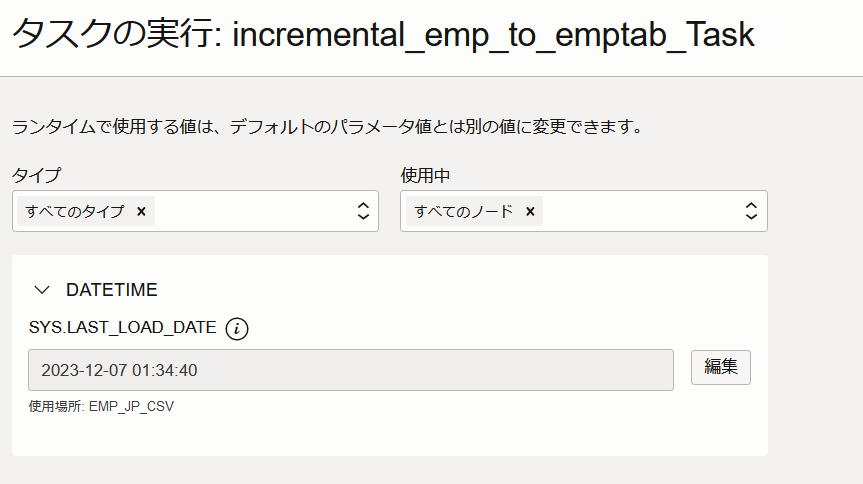Select the すべてのノード chip text
Screen dimensions: 863x484
point(464,211)
